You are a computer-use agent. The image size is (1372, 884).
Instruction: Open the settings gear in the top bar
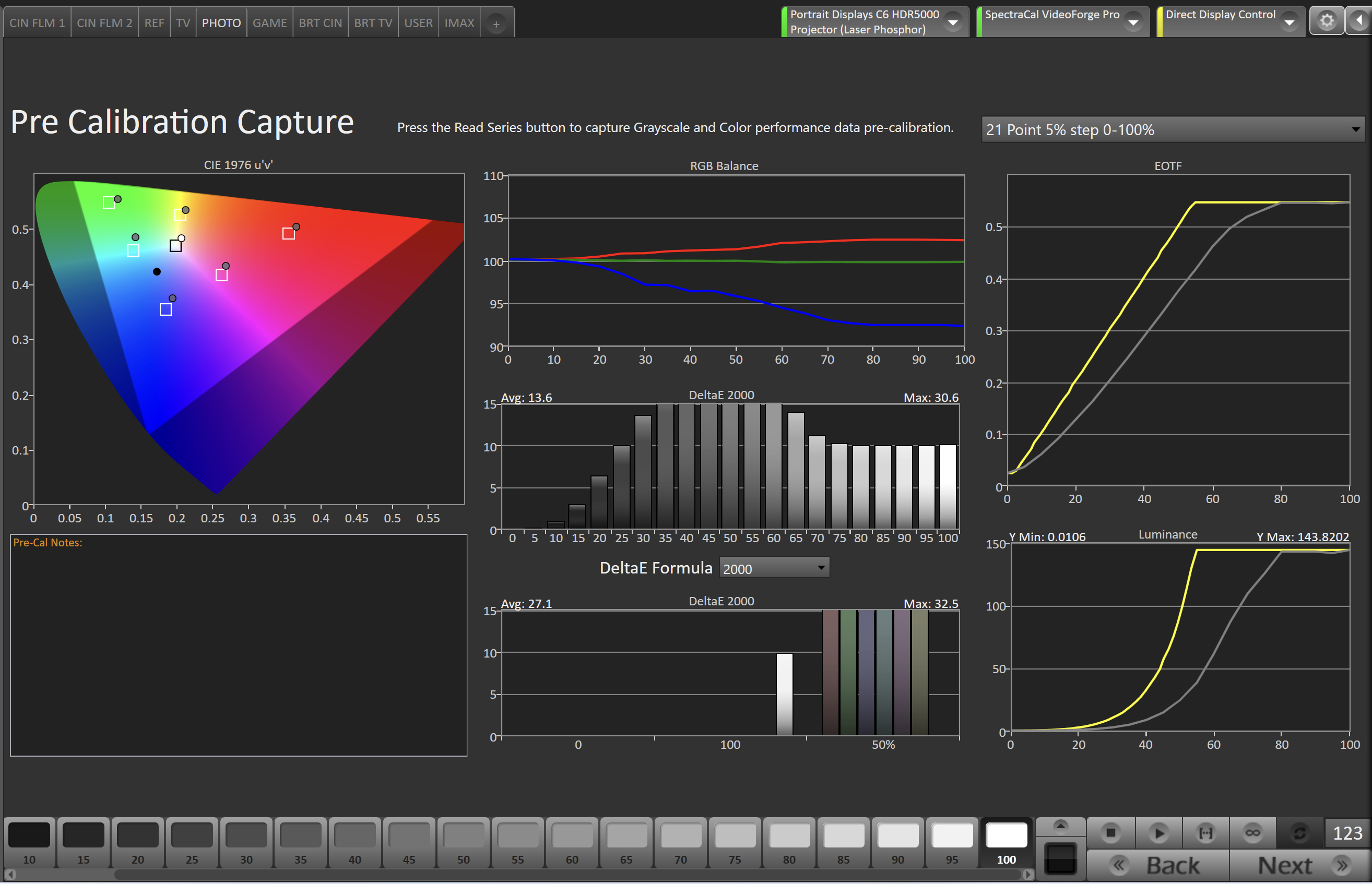[x=1327, y=21]
